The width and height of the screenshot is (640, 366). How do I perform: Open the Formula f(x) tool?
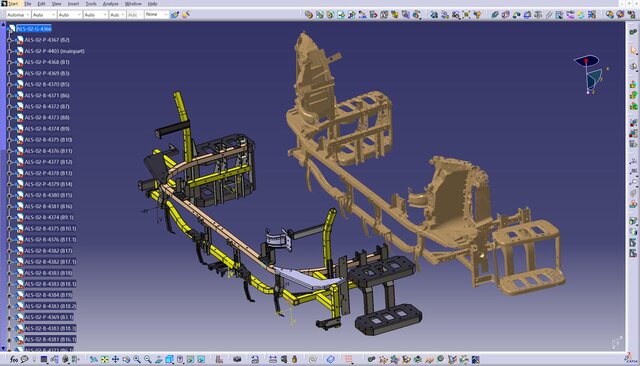tap(14, 359)
